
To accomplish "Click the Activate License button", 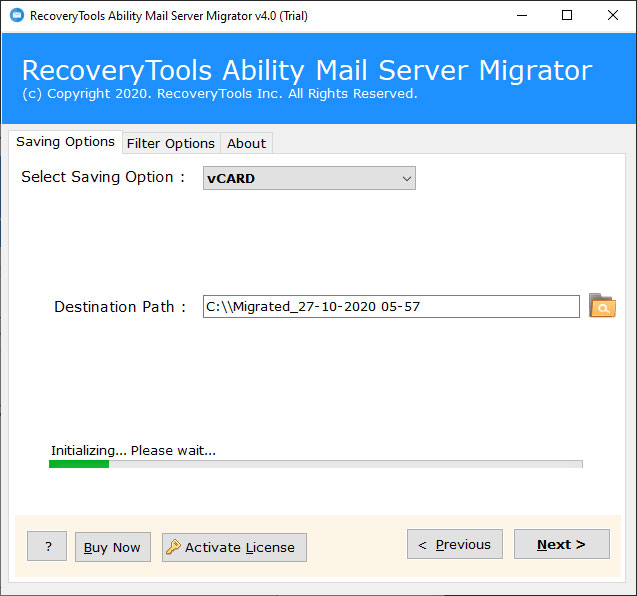I will 234,547.
